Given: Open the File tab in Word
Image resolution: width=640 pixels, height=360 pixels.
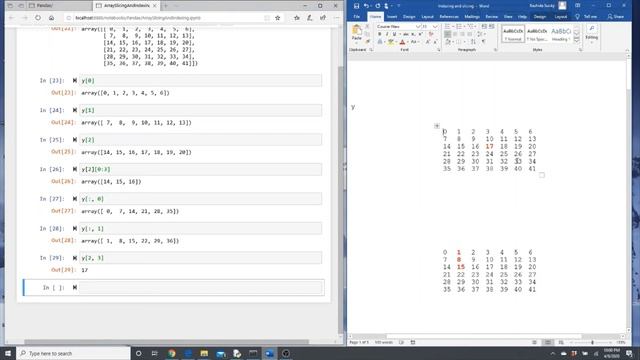Looking at the screenshot, I should (357, 17).
